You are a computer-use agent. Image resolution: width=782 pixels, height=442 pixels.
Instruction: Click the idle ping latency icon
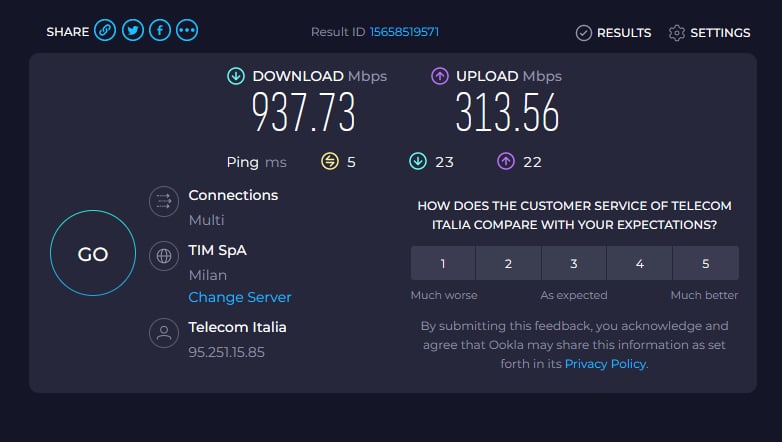point(330,161)
